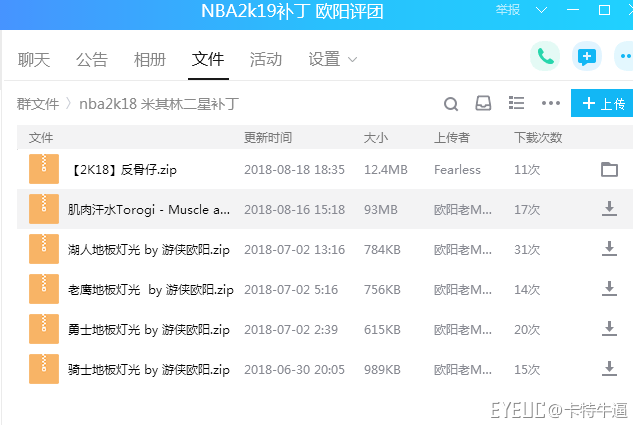Download 骑士地板灯光 zip file
This screenshot has width=633, height=425.
(609, 368)
